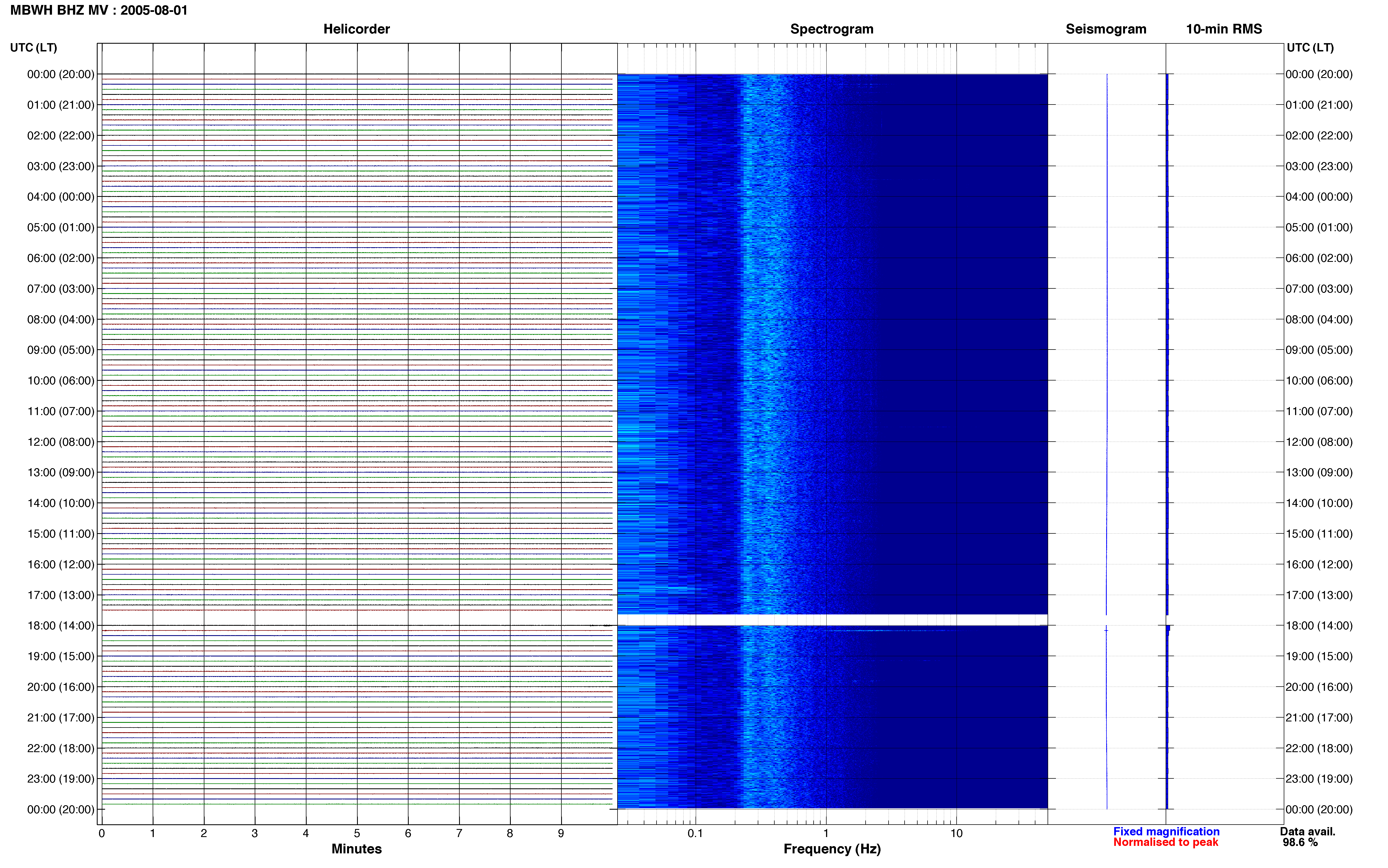Viewport: 1388px width, 868px height.
Task: Click the left '20:00 (16:00)' time label
Action: point(61,687)
